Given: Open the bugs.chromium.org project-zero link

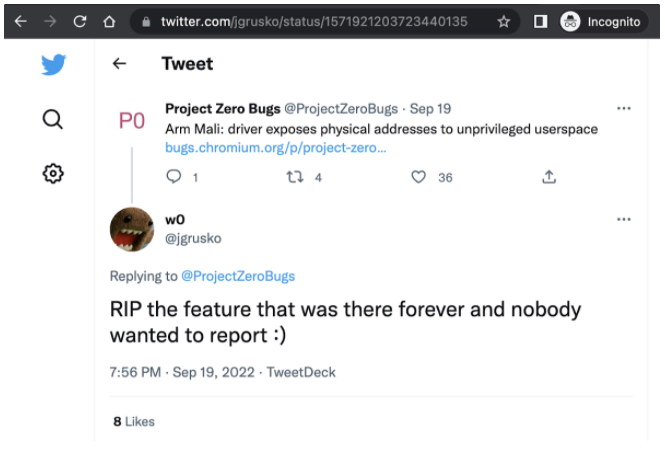Looking at the screenshot, I should tap(275, 148).
